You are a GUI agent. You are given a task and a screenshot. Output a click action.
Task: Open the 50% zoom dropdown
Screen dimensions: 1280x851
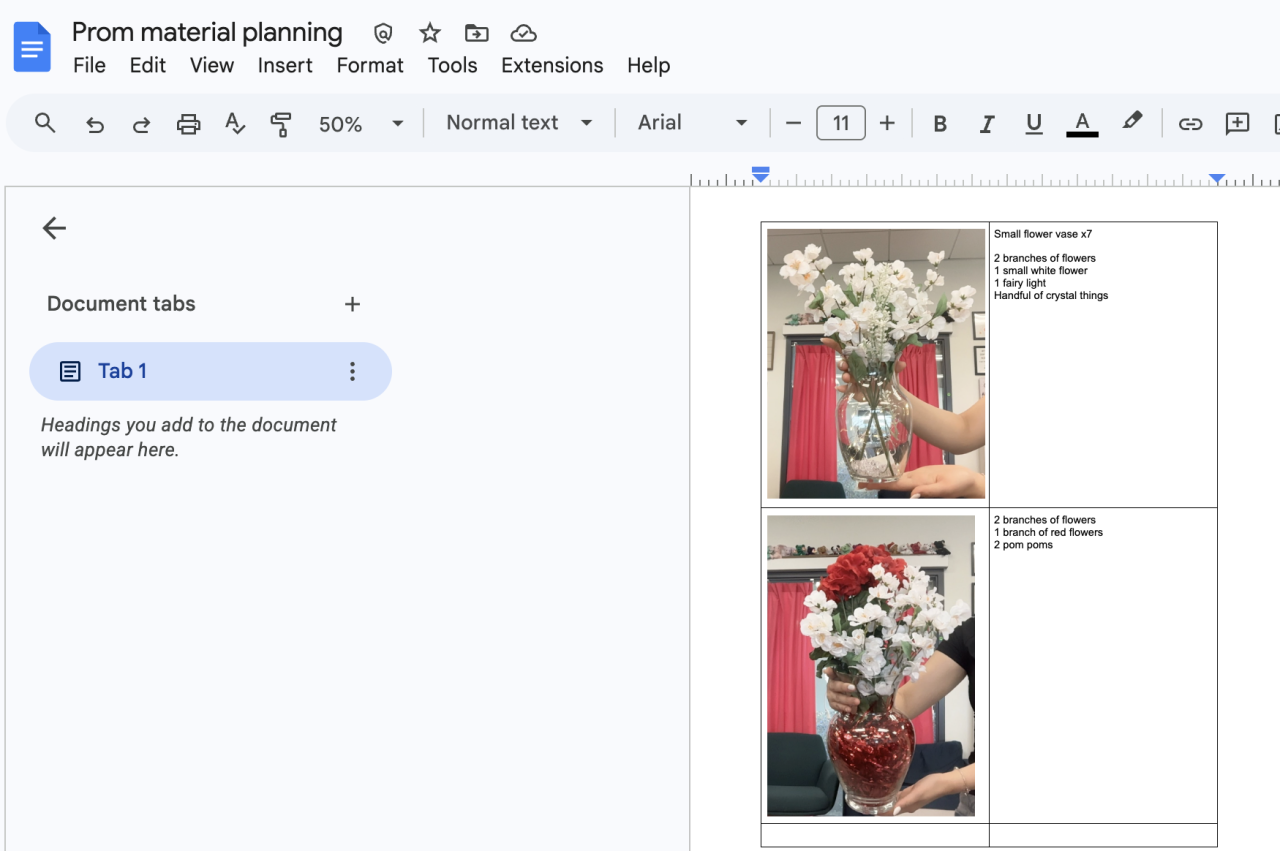360,124
